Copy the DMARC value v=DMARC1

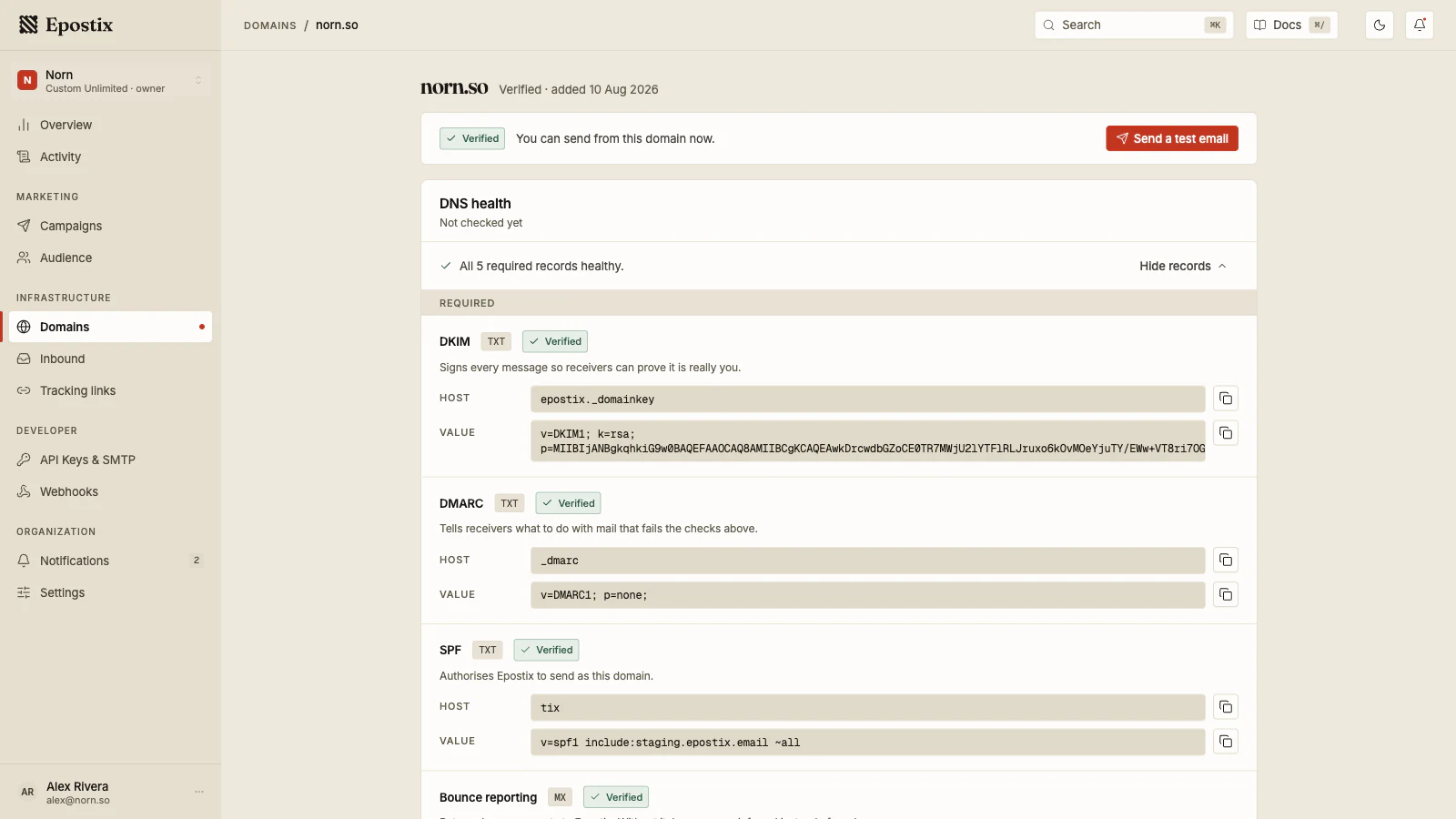[x=1226, y=594]
